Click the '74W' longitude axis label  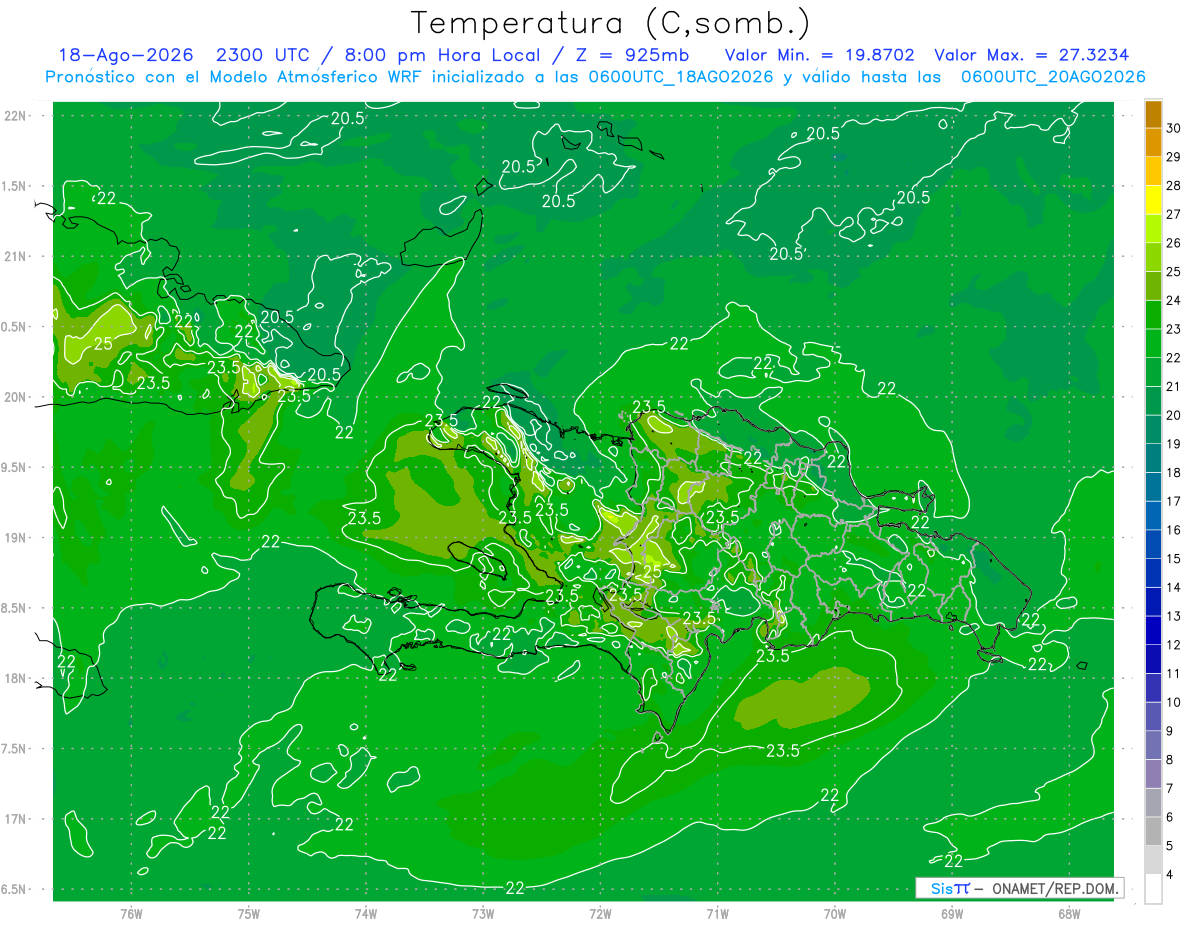[366, 913]
